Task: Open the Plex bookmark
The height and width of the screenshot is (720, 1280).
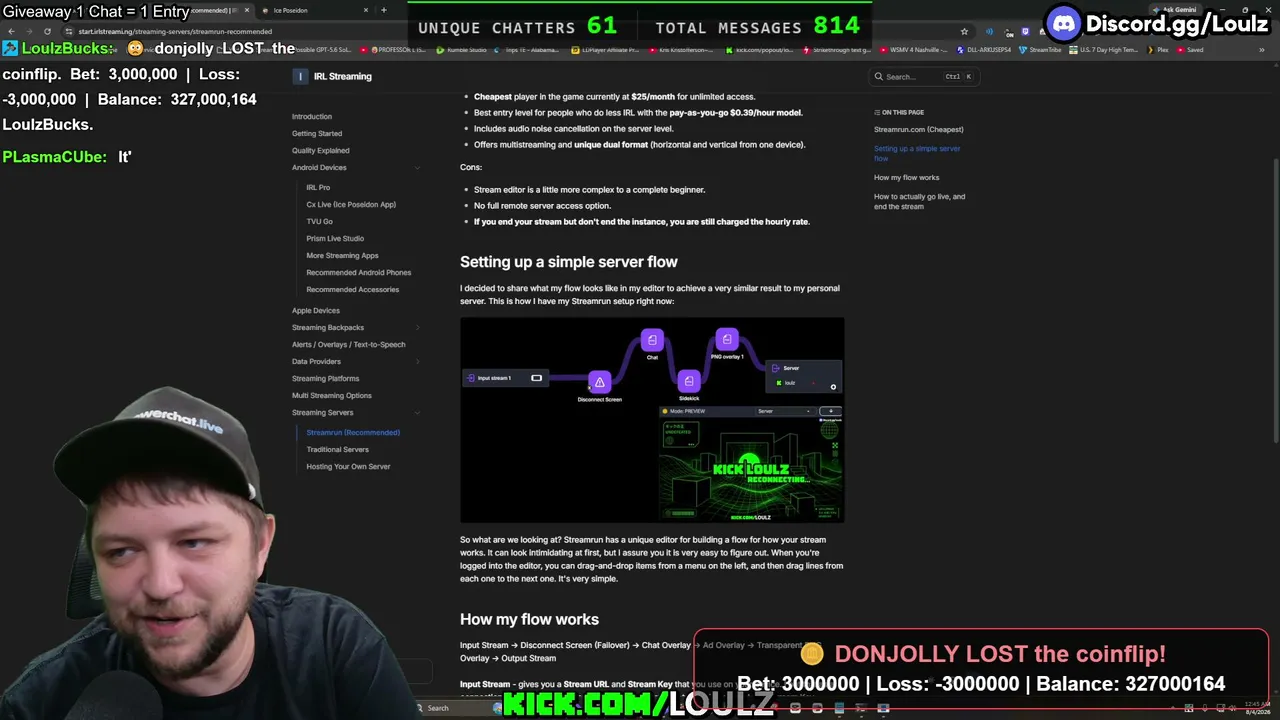Action: click(x=1158, y=50)
